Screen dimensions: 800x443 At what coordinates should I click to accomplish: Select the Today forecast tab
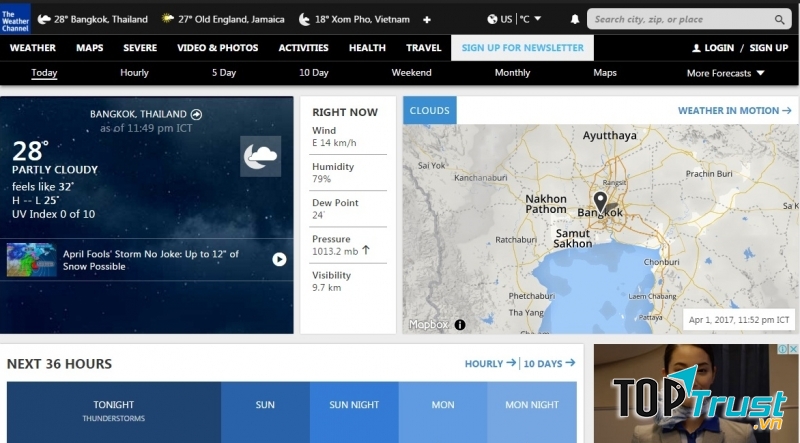(x=44, y=73)
